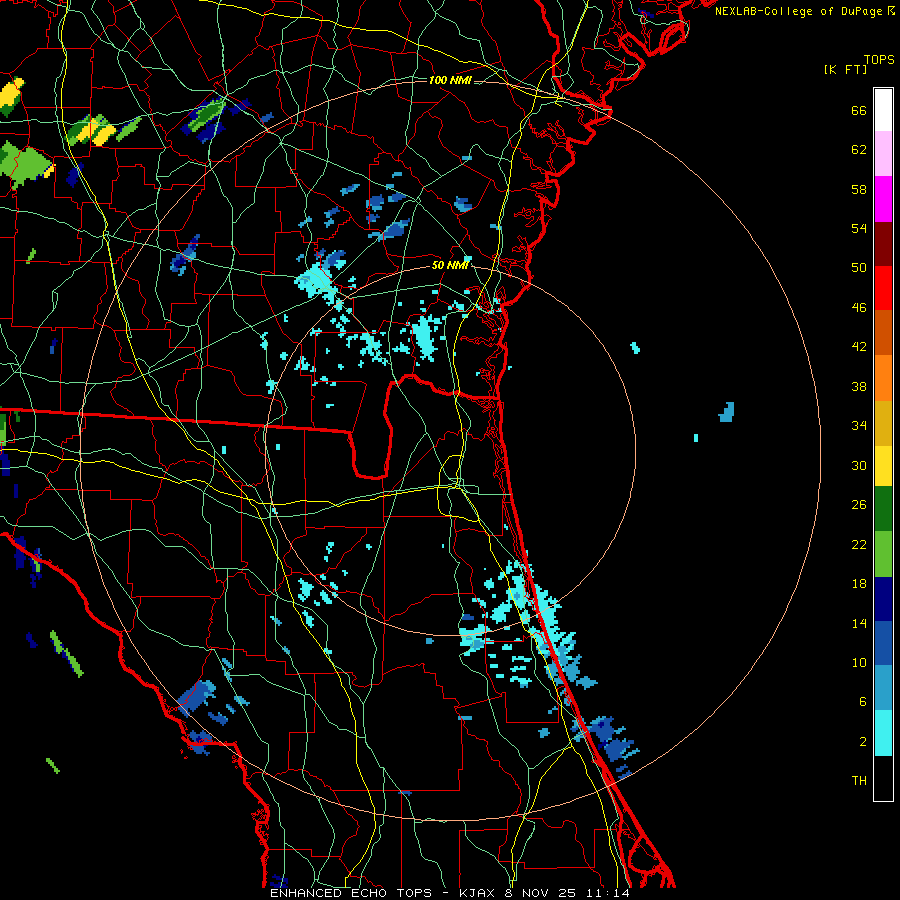Pick the bright red legend swatch
This screenshot has width=900, height=900.
pyautogui.click(x=883, y=288)
